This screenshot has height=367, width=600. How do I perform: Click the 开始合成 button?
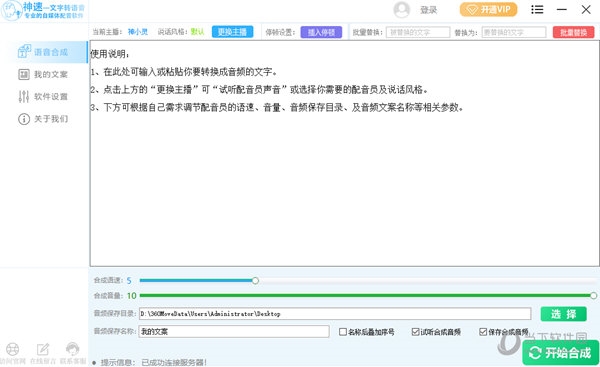[561, 352]
